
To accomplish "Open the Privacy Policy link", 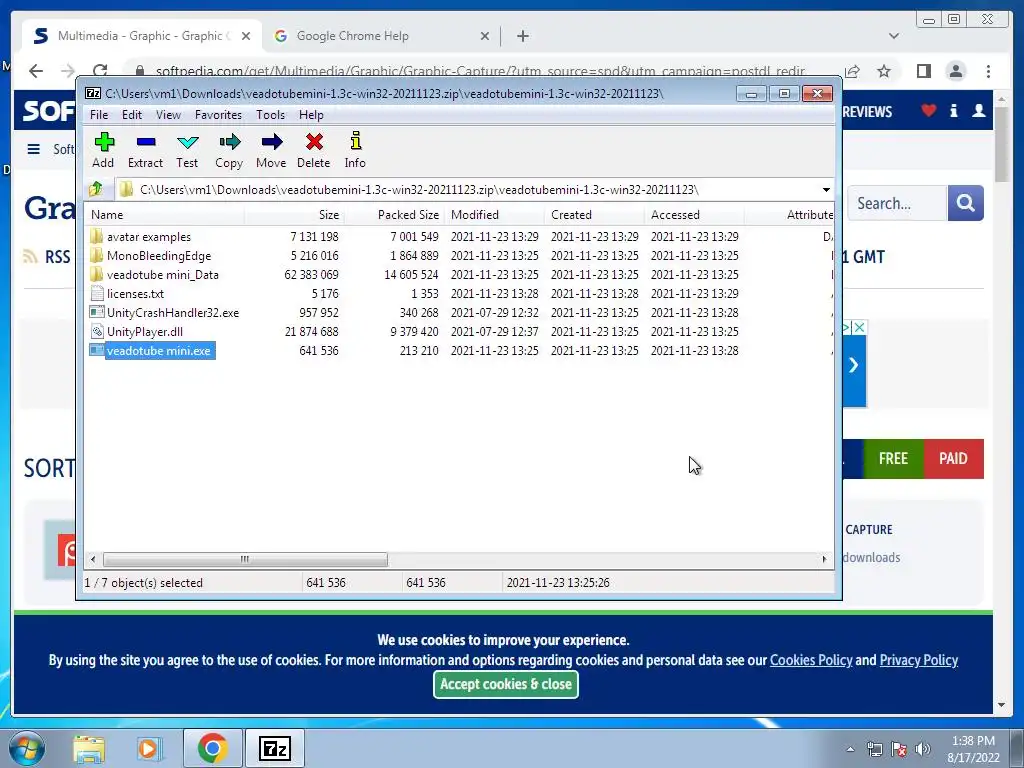I will pos(919,660).
